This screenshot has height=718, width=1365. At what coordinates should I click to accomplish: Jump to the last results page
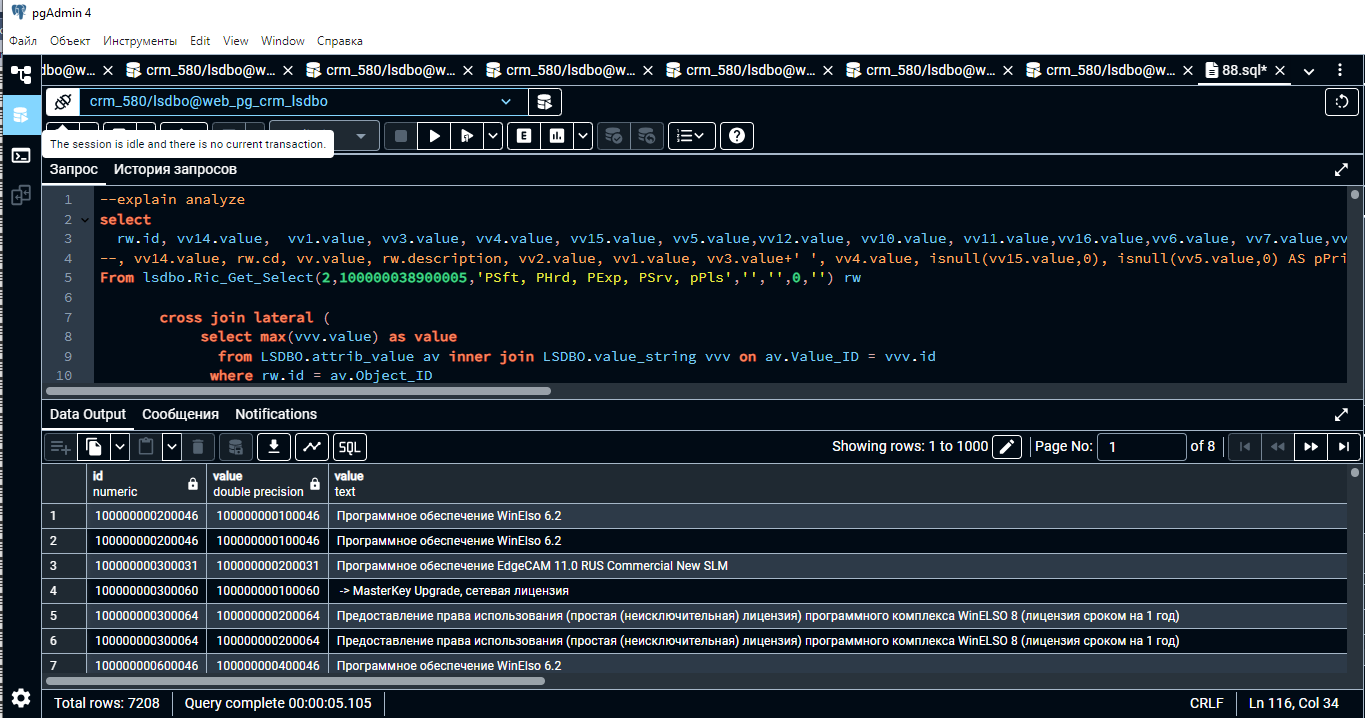coord(1343,447)
